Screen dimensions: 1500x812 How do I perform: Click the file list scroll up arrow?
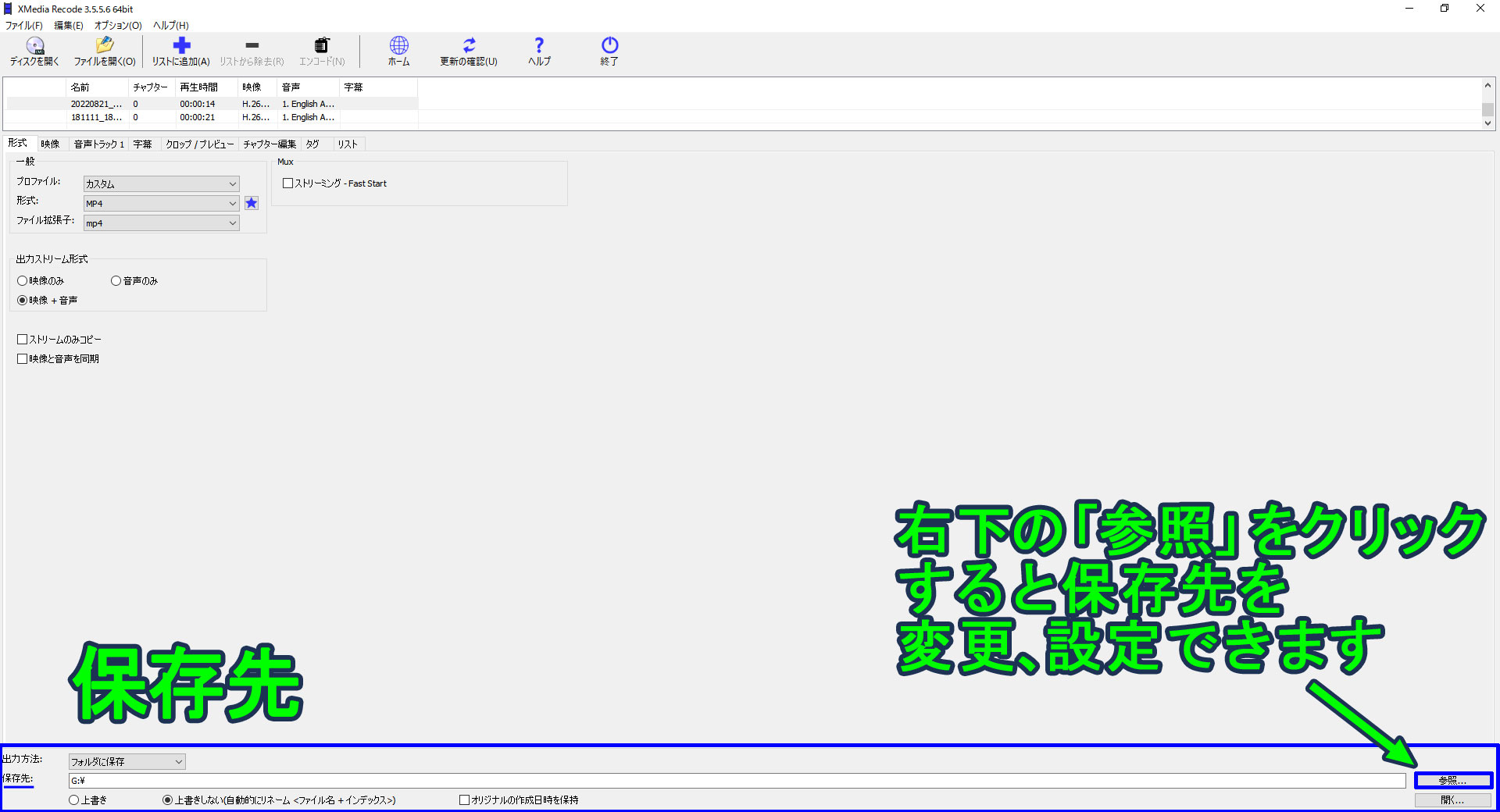coord(1487,85)
